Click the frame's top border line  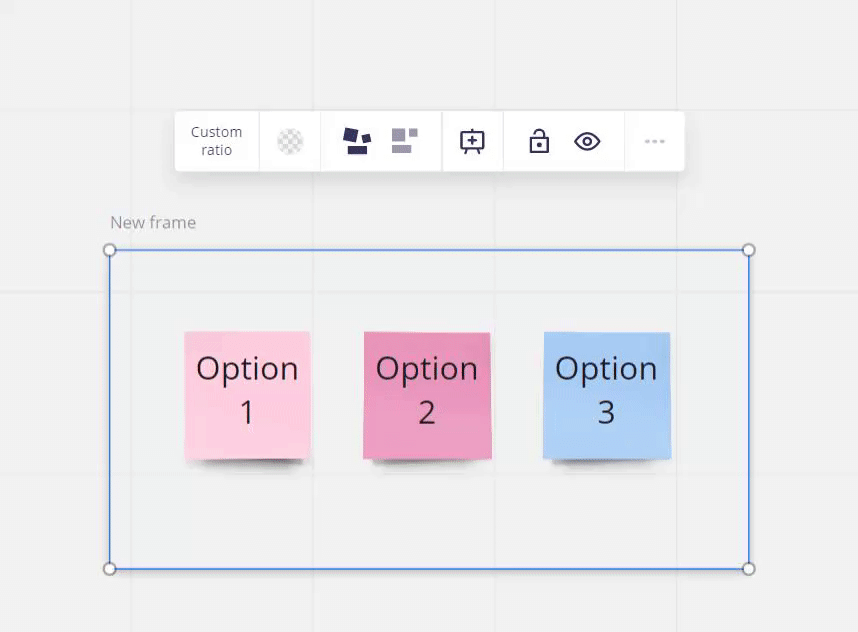click(430, 250)
